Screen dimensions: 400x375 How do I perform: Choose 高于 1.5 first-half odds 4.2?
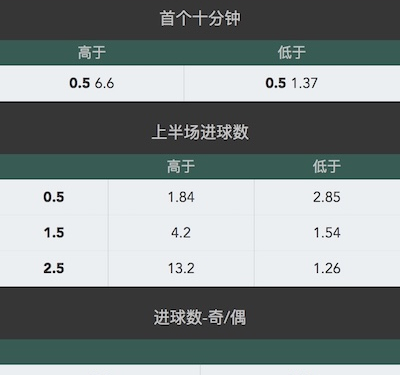[181, 232]
